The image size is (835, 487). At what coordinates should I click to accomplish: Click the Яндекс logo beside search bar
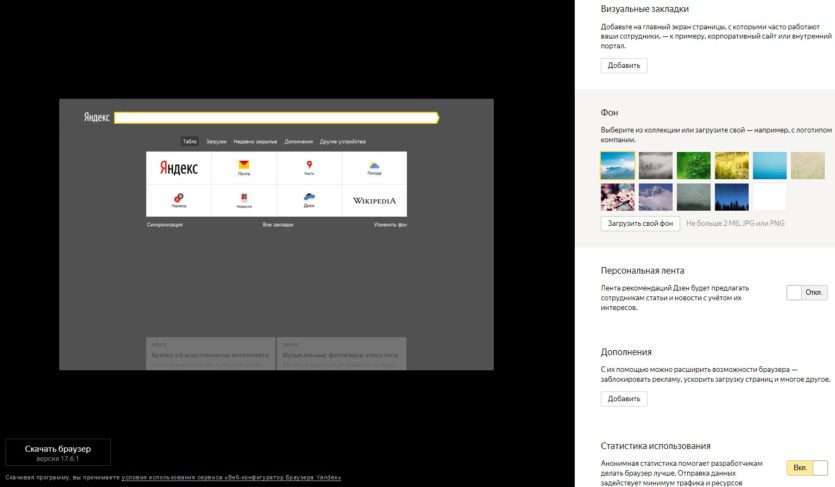tap(96, 117)
